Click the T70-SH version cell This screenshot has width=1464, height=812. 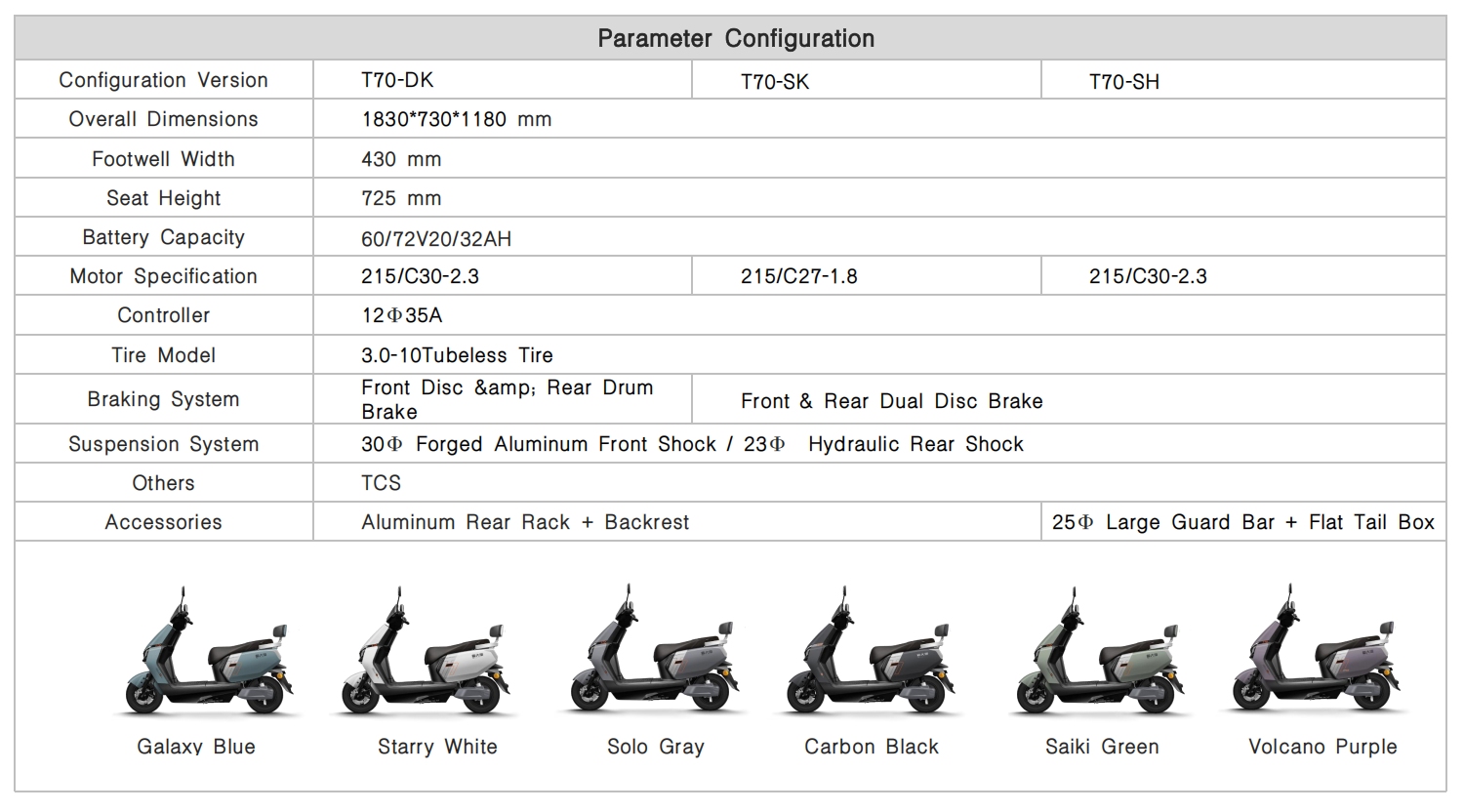pyautogui.click(x=1243, y=80)
